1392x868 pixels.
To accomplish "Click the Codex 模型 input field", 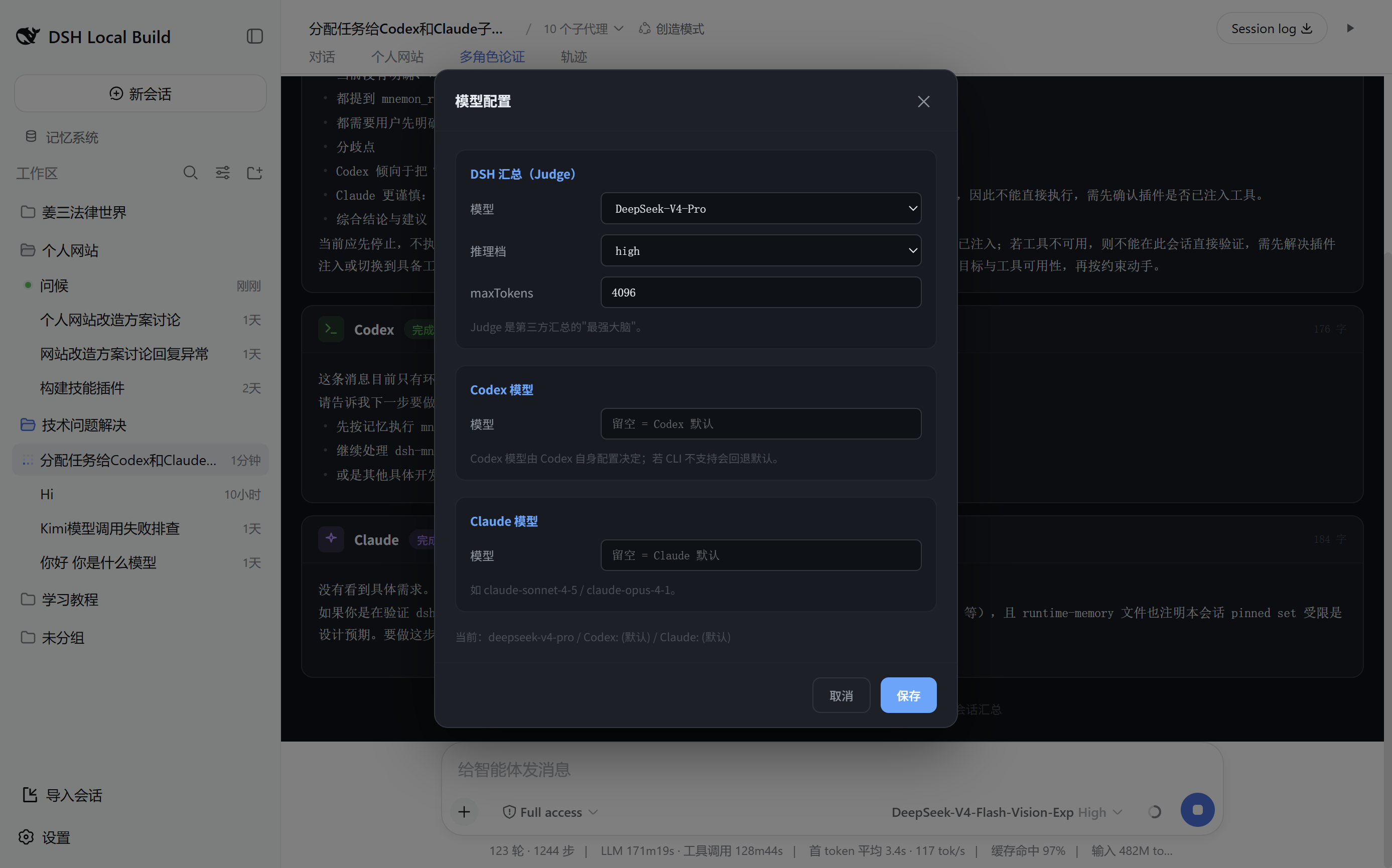I will point(761,423).
